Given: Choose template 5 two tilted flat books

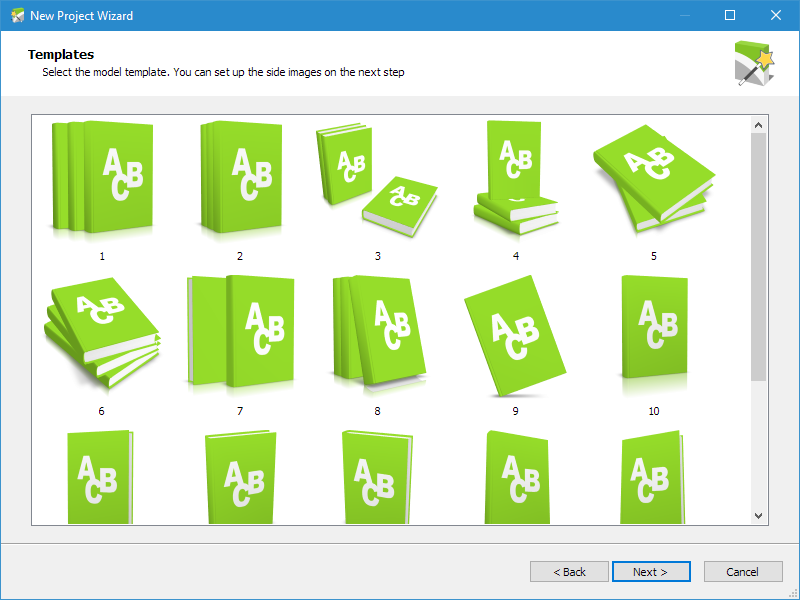Looking at the screenshot, I should pyautogui.click(x=654, y=178).
